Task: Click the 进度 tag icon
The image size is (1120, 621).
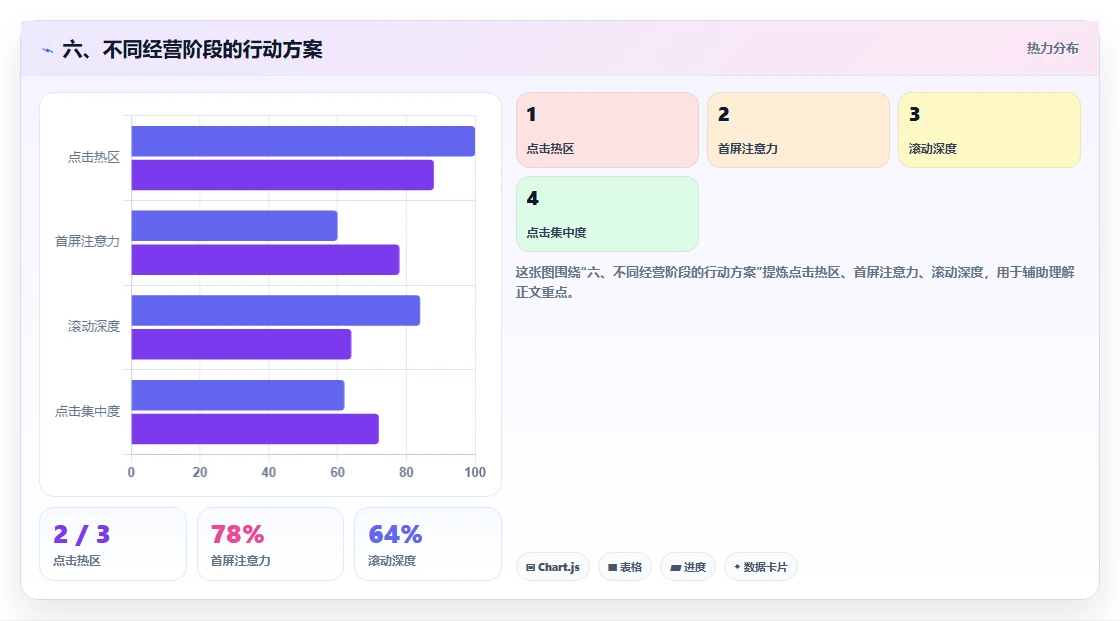Action: point(675,567)
